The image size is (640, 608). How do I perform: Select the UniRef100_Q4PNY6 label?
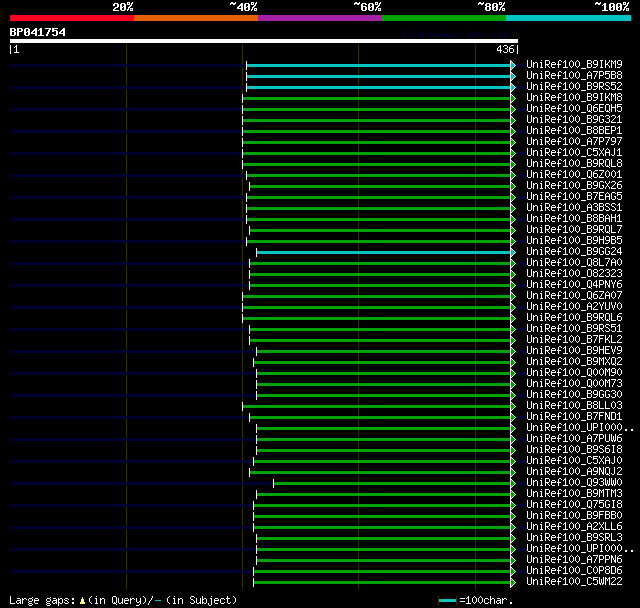[x=574, y=285]
